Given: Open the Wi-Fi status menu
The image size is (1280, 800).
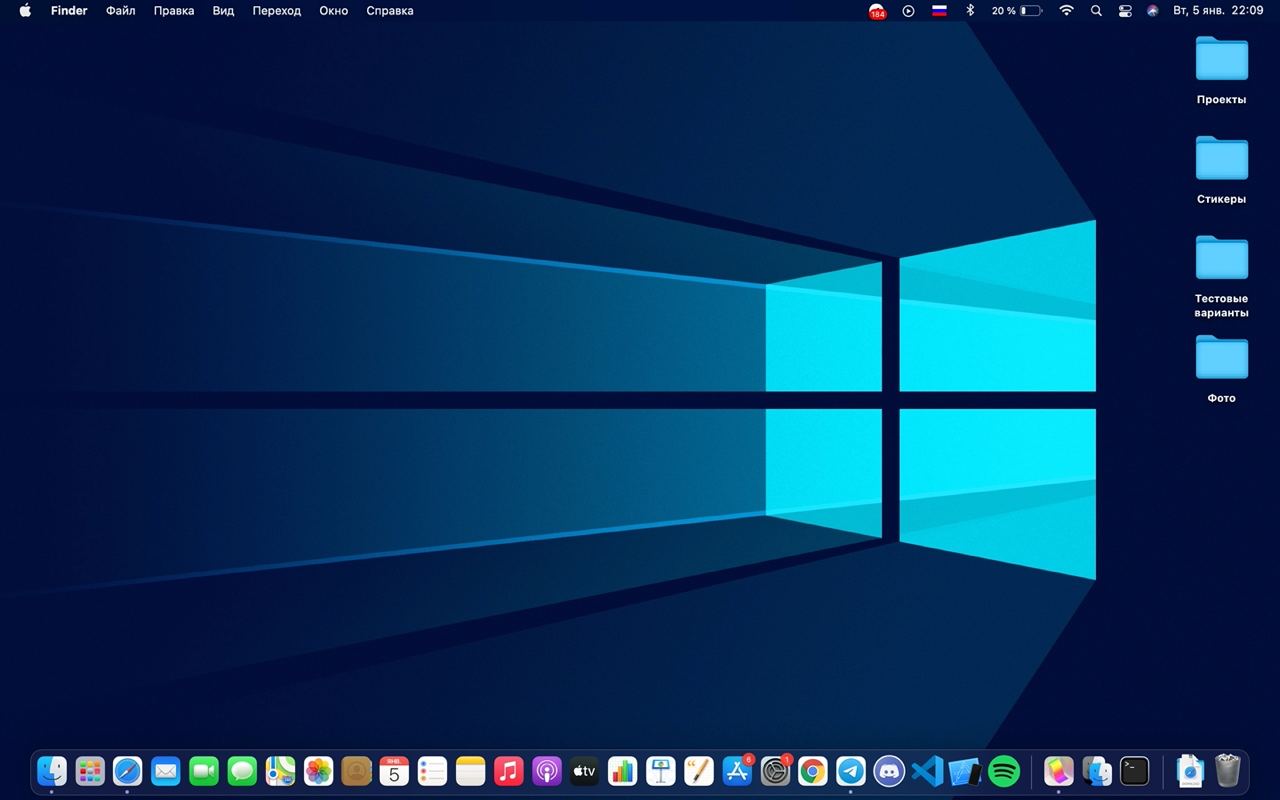Looking at the screenshot, I should [x=1067, y=11].
